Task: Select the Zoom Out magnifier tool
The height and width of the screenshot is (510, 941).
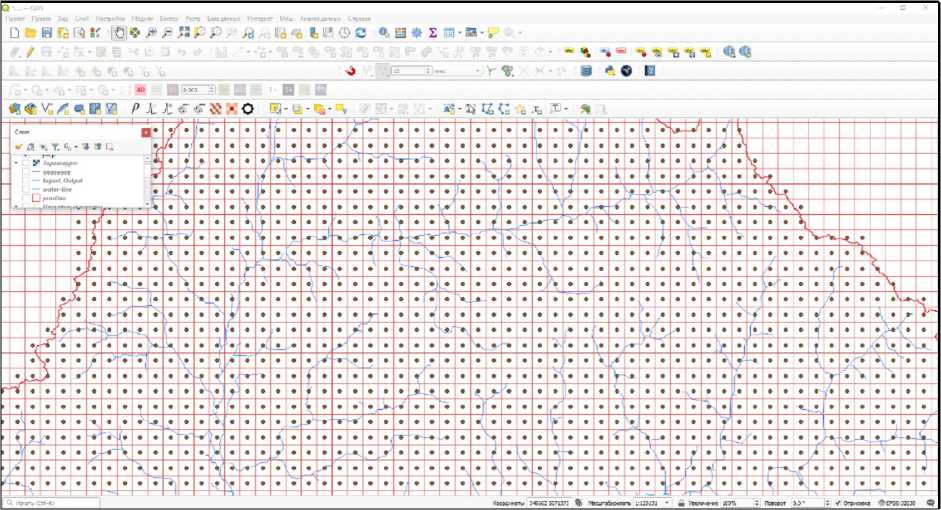Action: click(x=167, y=33)
